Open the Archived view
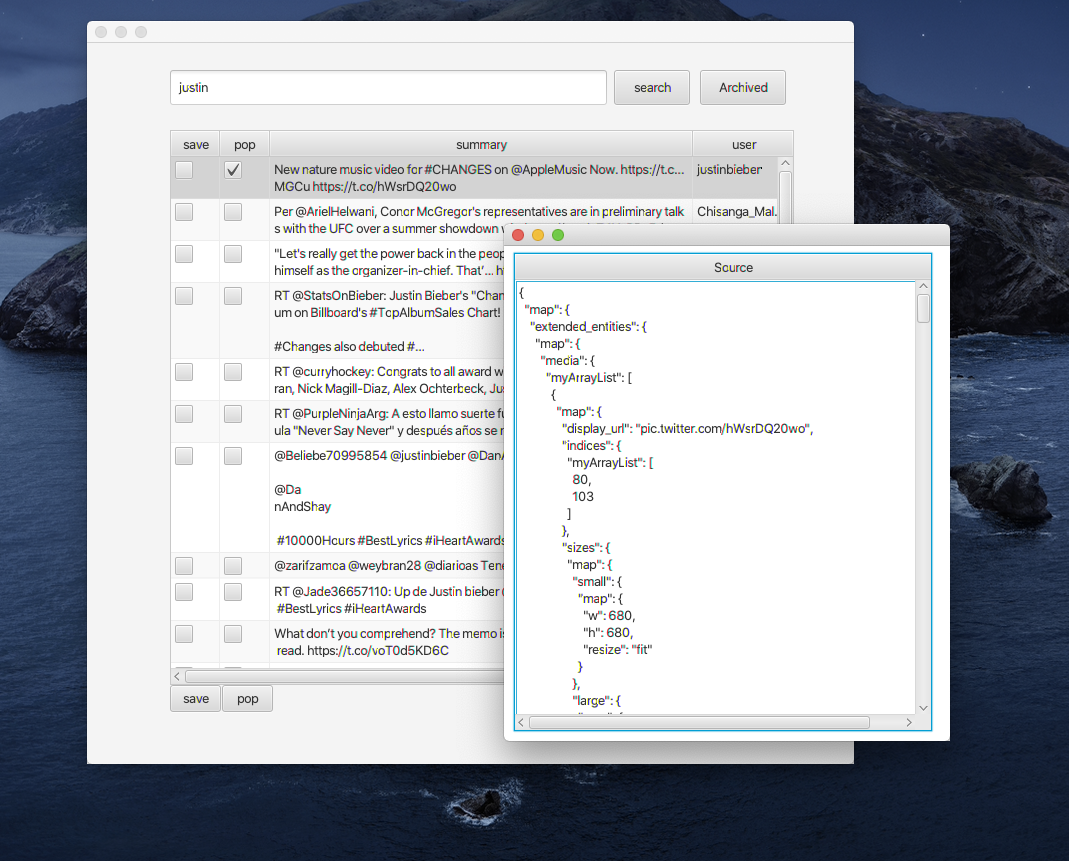1069x861 pixels. pos(742,87)
